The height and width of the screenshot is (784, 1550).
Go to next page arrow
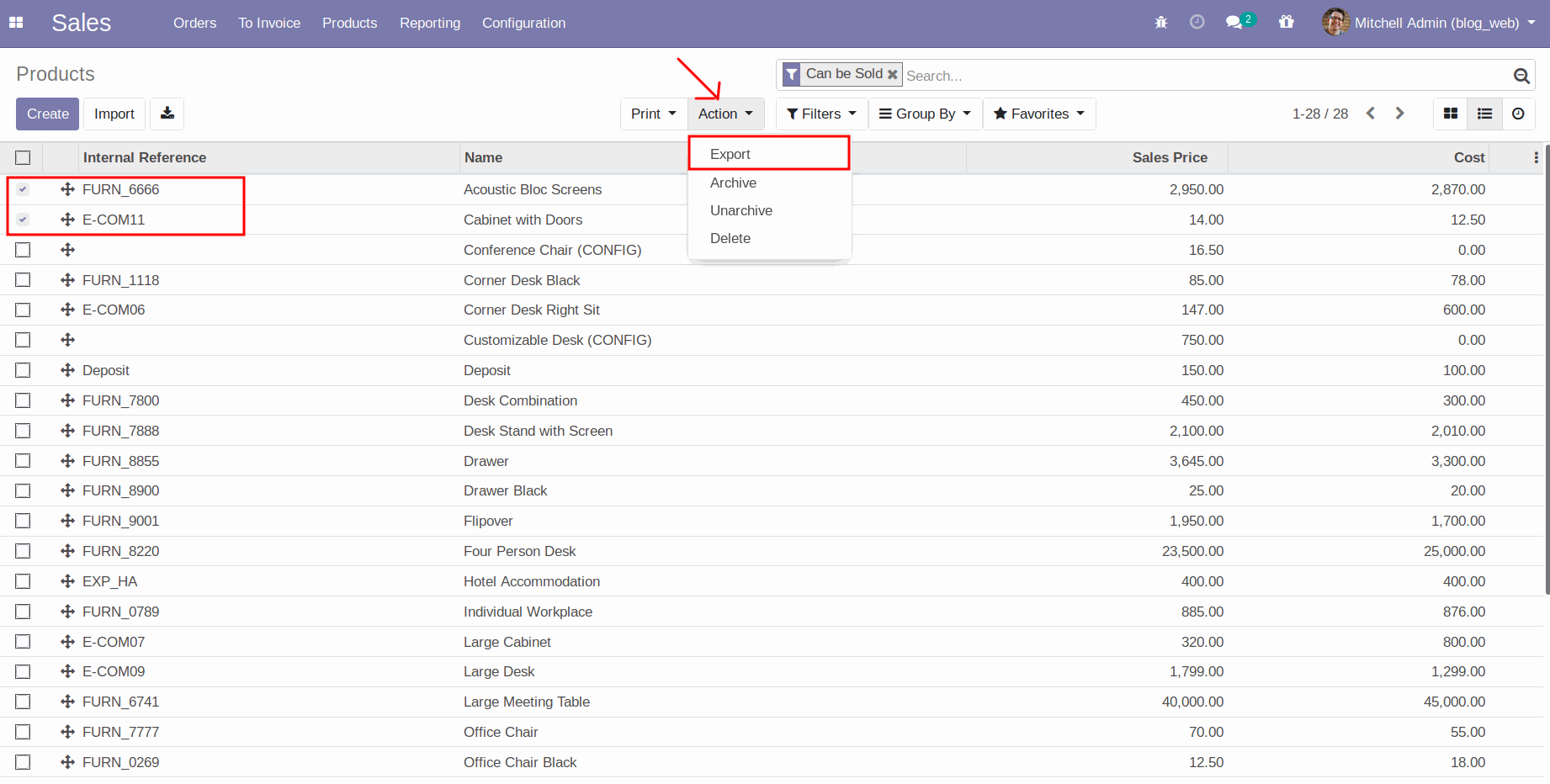click(1399, 113)
